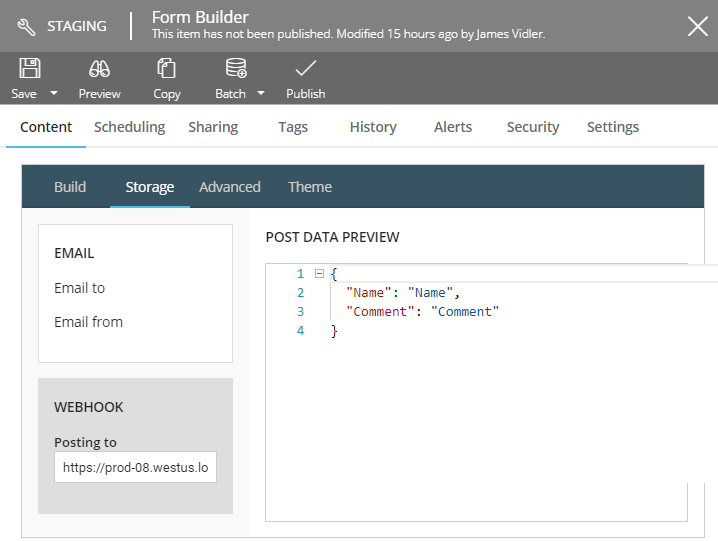718x541 pixels.
Task: Open the Scheduling tab
Action: [x=130, y=127]
